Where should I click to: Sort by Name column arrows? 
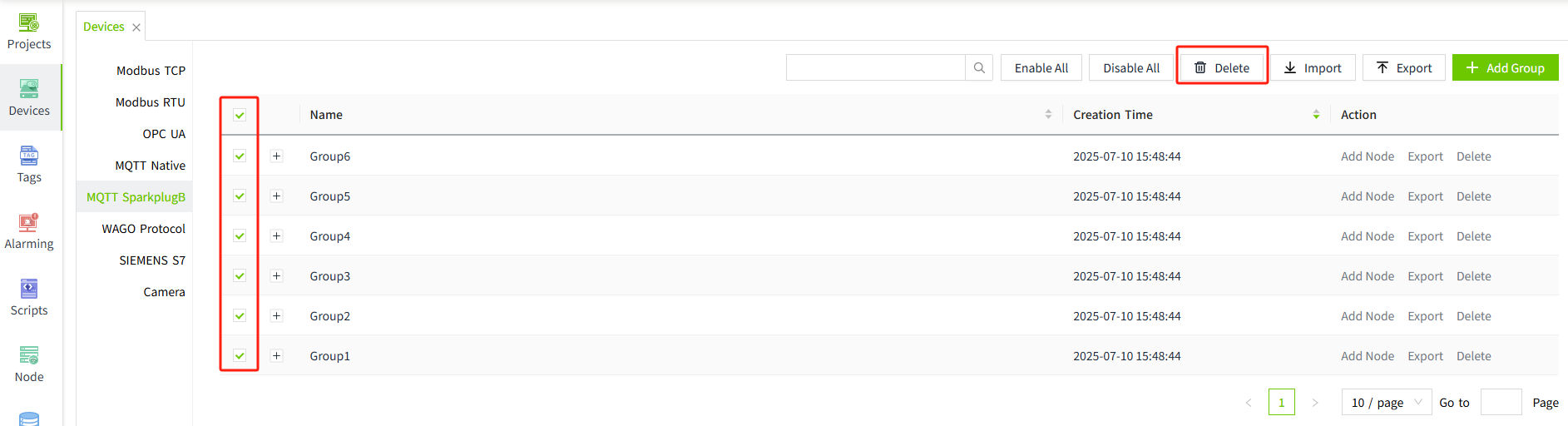pyautogui.click(x=1048, y=115)
